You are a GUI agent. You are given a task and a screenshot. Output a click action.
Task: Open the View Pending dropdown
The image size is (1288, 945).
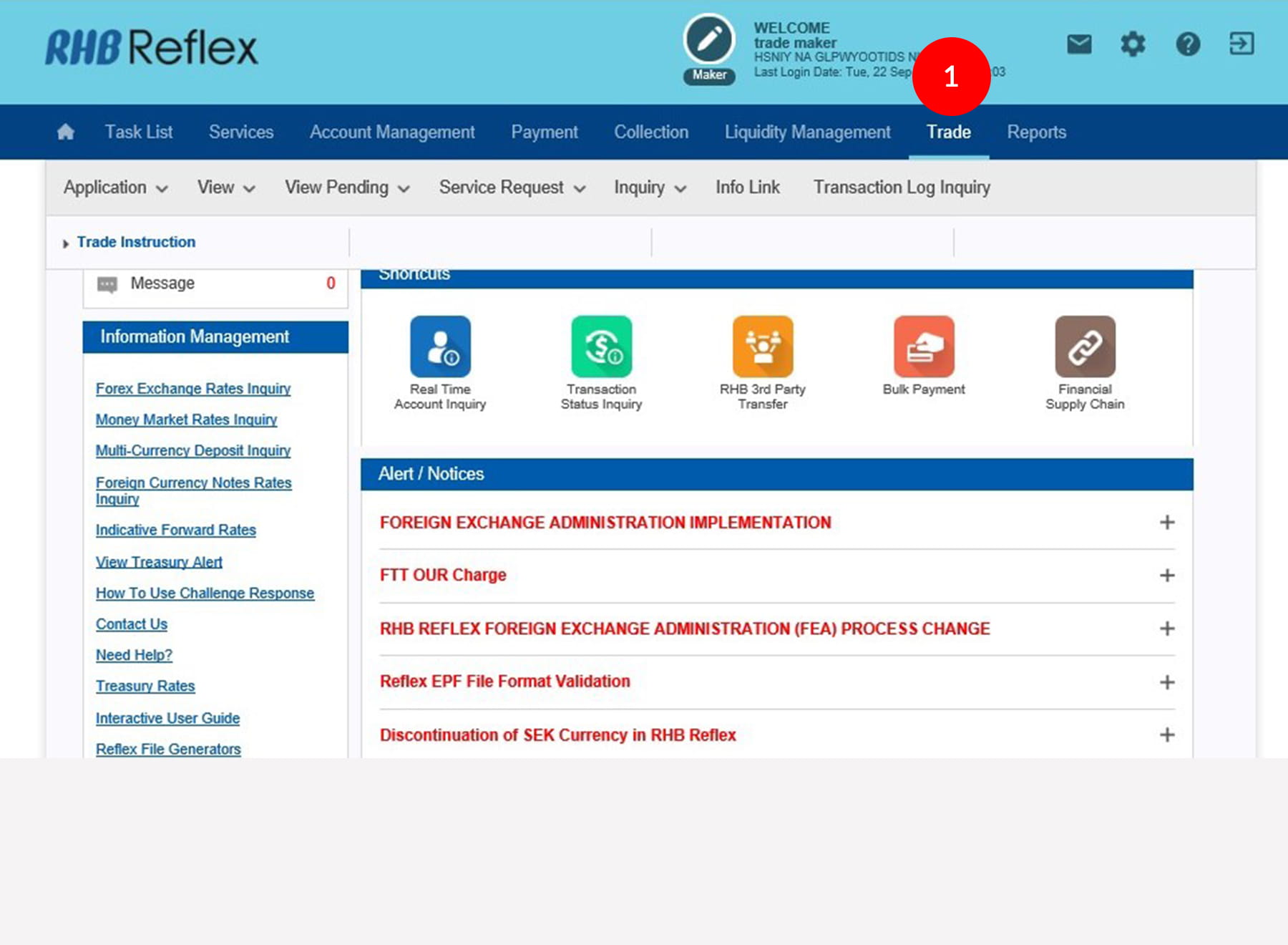(x=347, y=188)
